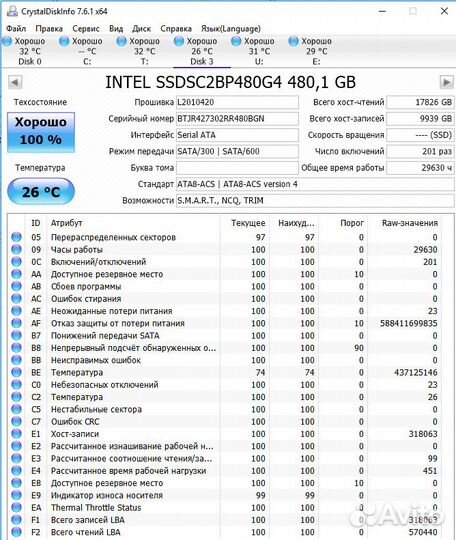
Task: Click status icon of row F2 Всего чтений LBA
Action: (x=16, y=532)
